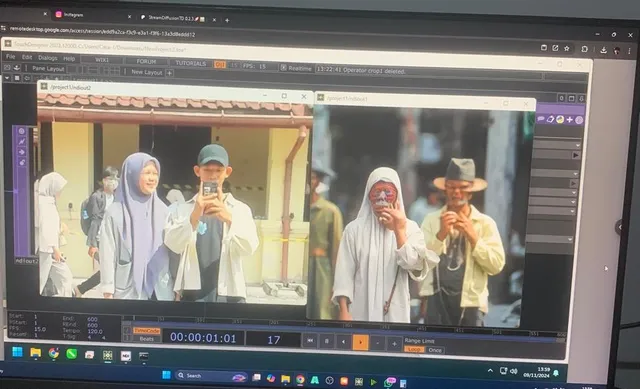640x389 pixels.
Task: Click the orange play forward button
Action: tap(360, 342)
